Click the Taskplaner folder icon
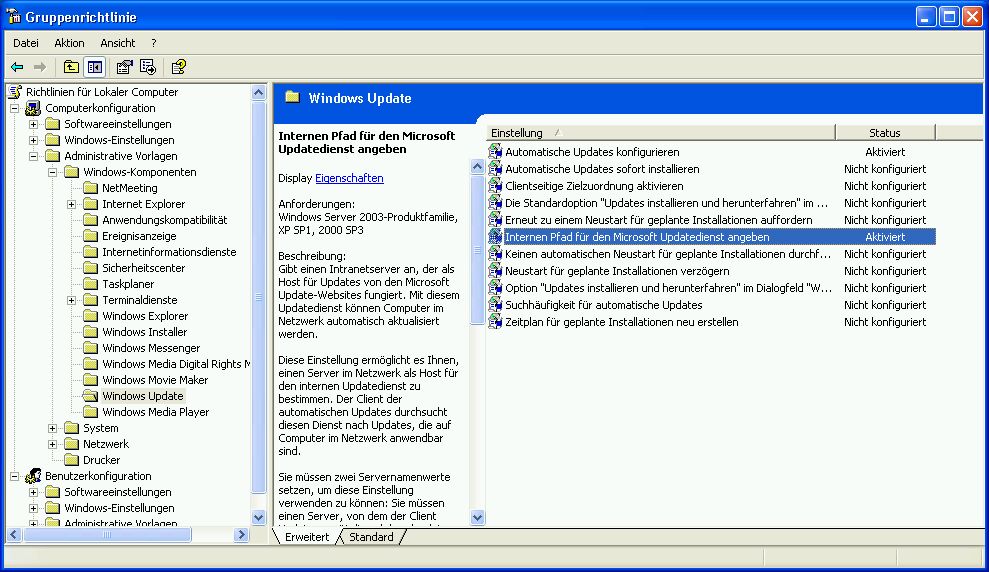 point(91,284)
